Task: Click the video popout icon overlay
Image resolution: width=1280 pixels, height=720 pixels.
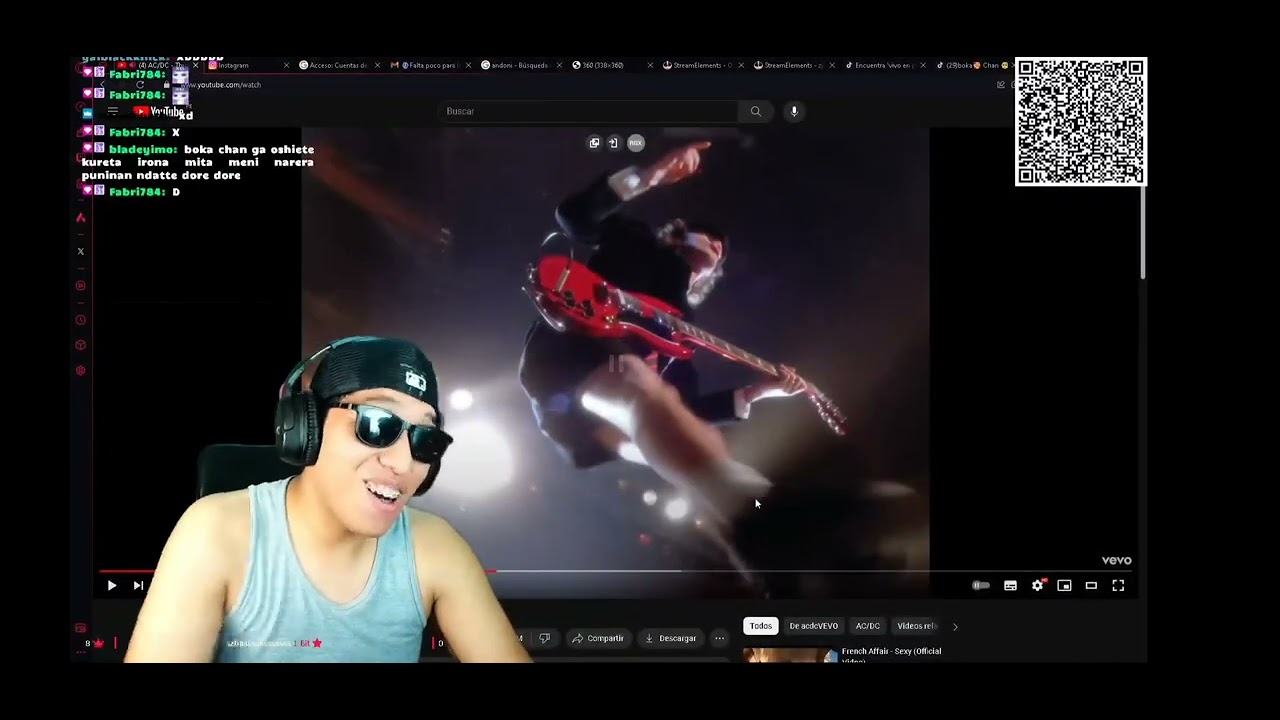Action: 594,143
